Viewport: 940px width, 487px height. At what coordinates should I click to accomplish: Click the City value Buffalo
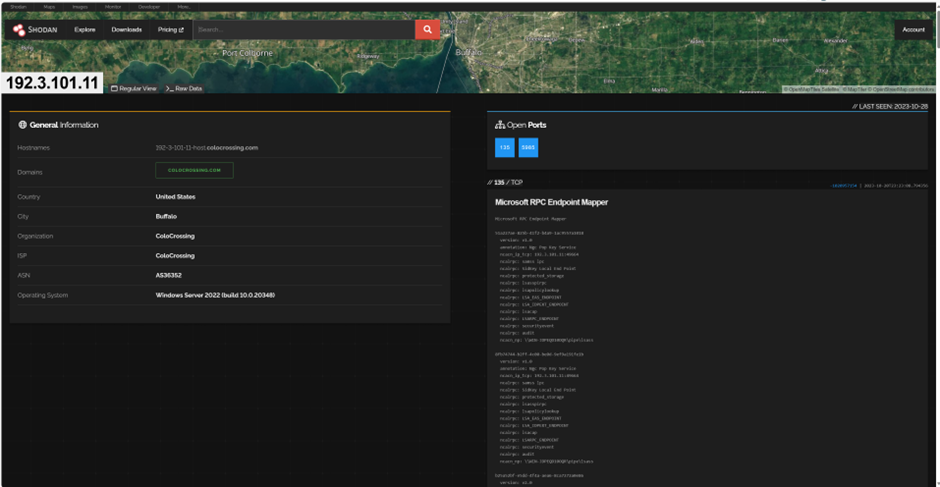tap(166, 217)
